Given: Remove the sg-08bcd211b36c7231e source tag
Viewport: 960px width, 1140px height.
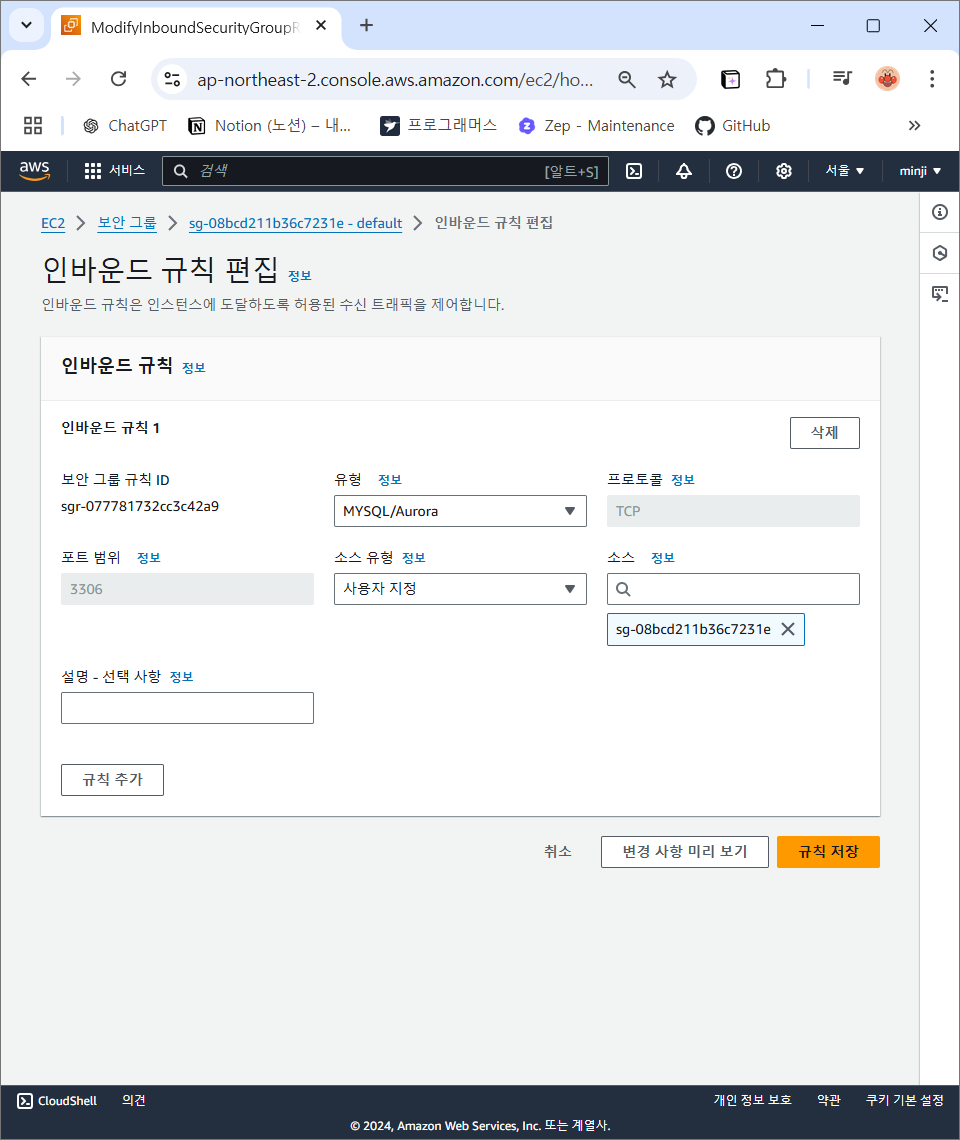Looking at the screenshot, I should coord(789,629).
